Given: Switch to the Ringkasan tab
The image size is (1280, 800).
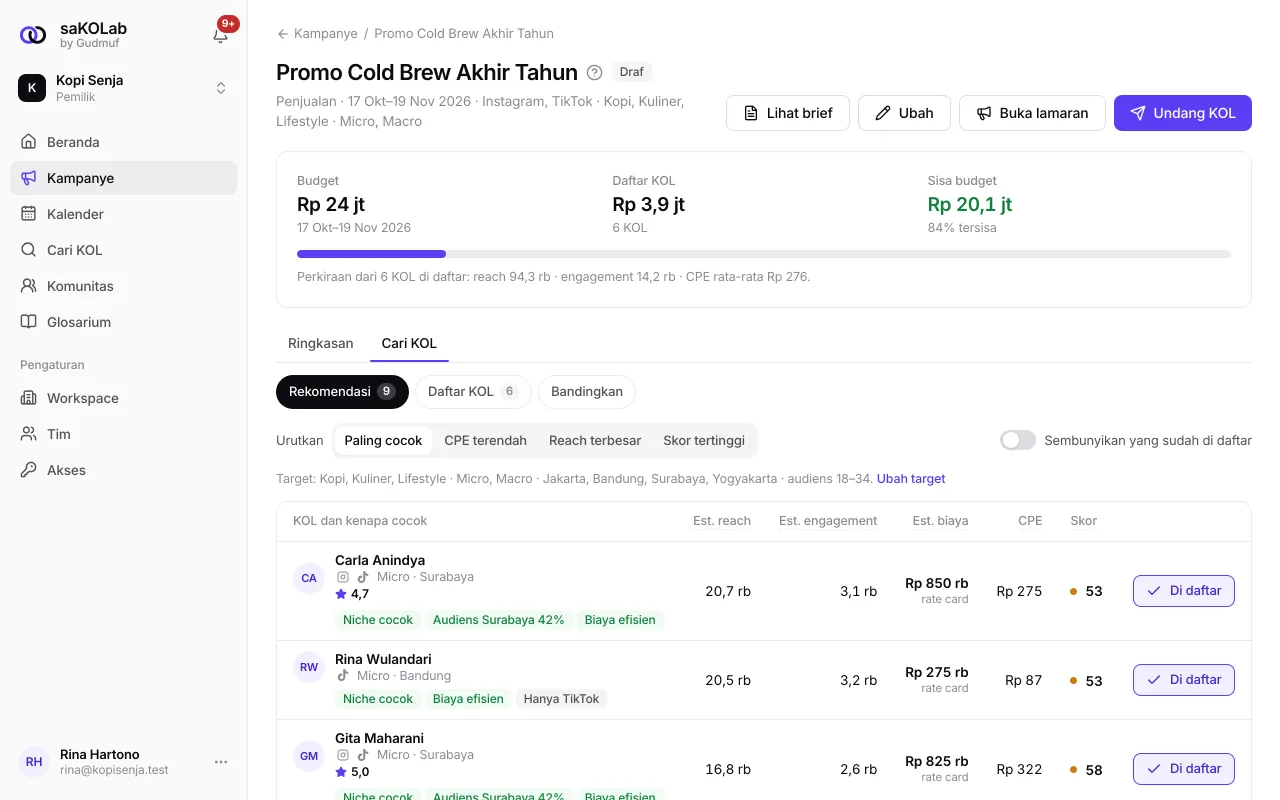Looking at the screenshot, I should 320,343.
